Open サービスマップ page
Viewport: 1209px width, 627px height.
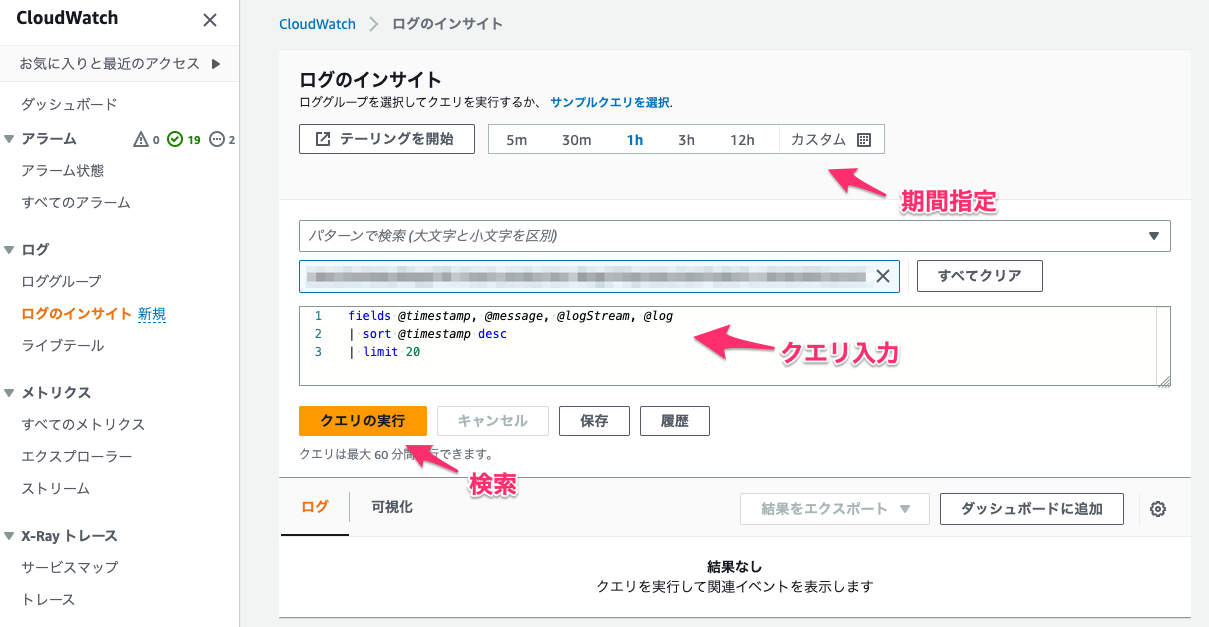click(69, 568)
